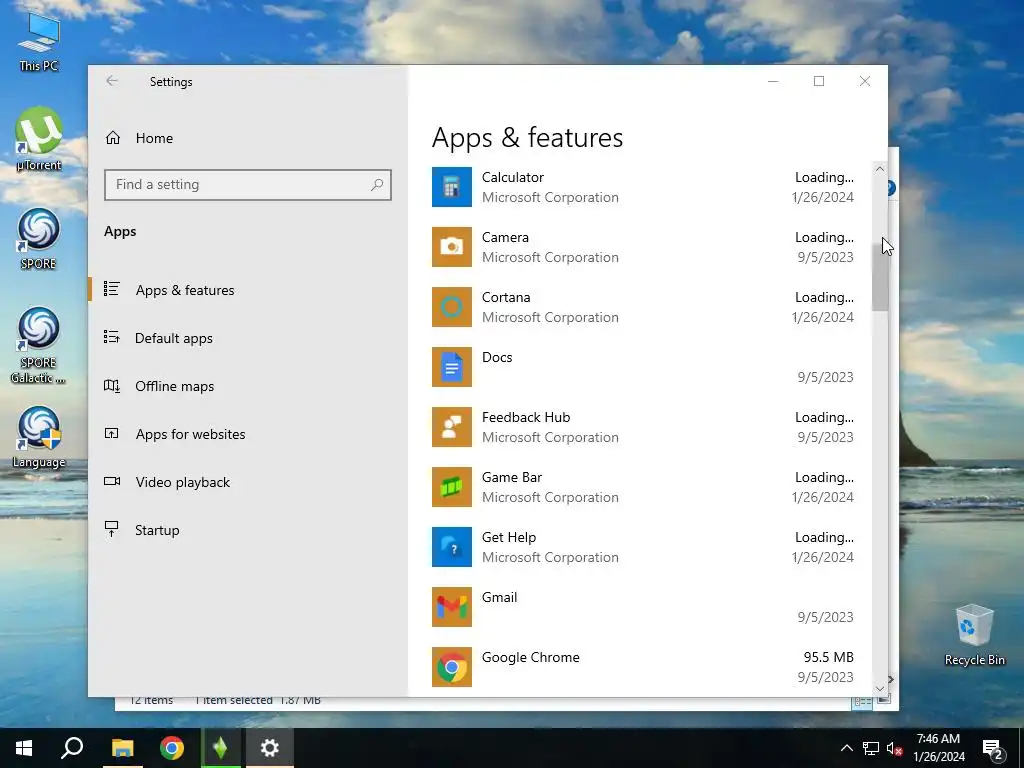Click the Feedback Hub app icon
This screenshot has height=768, width=1024.
(x=452, y=427)
